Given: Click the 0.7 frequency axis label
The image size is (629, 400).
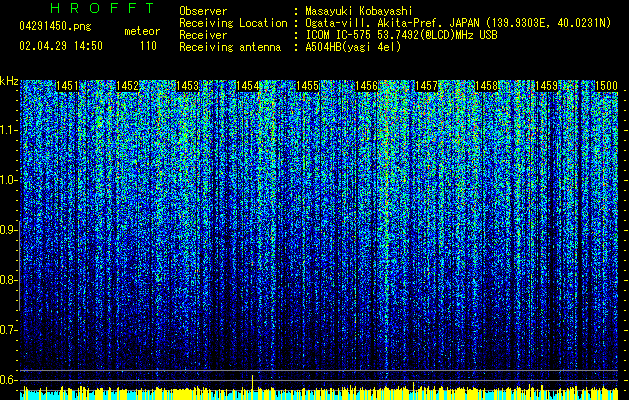Looking at the screenshot, I should (9, 331).
